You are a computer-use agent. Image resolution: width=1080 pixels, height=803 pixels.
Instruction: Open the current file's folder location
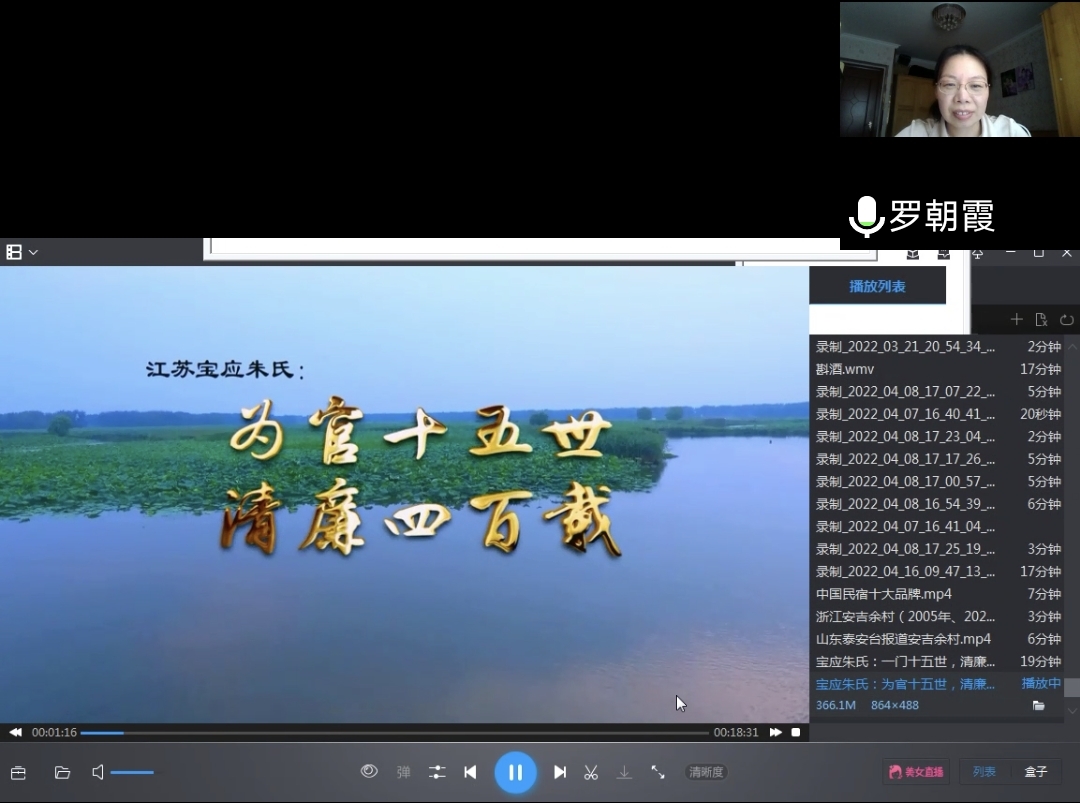click(x=1039, y=706)
